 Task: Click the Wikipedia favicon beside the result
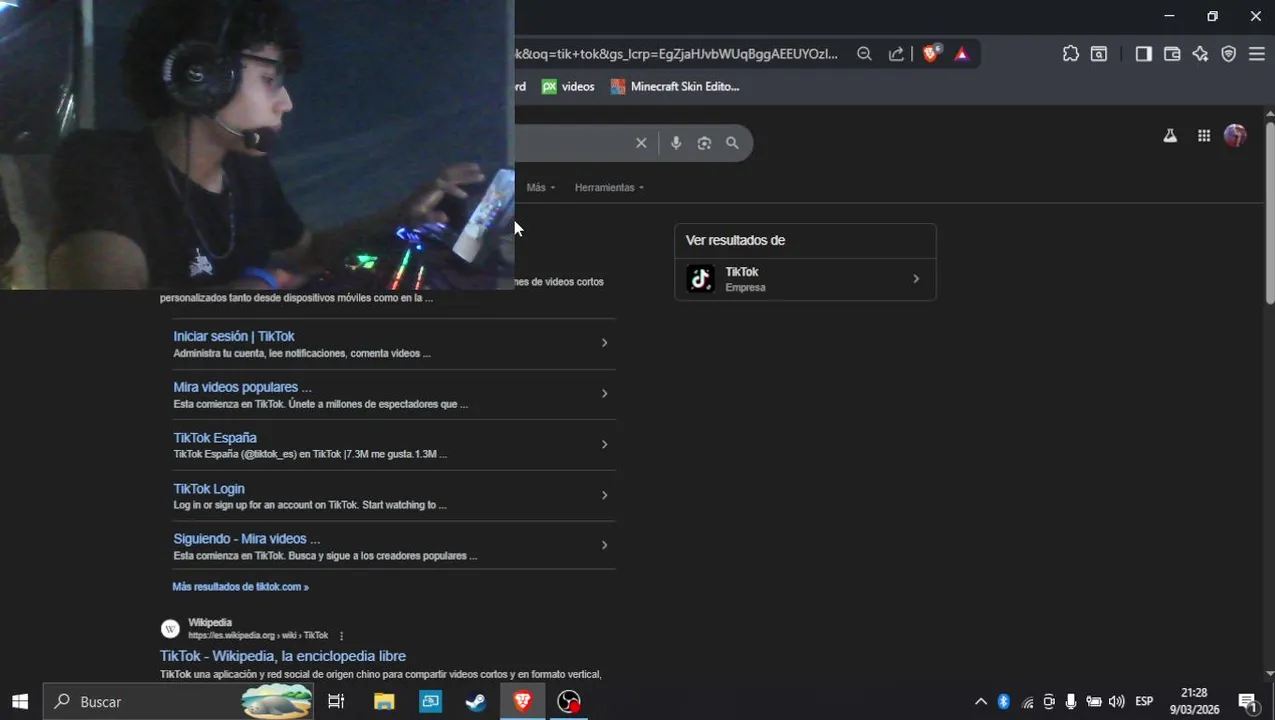coord(170,629)
